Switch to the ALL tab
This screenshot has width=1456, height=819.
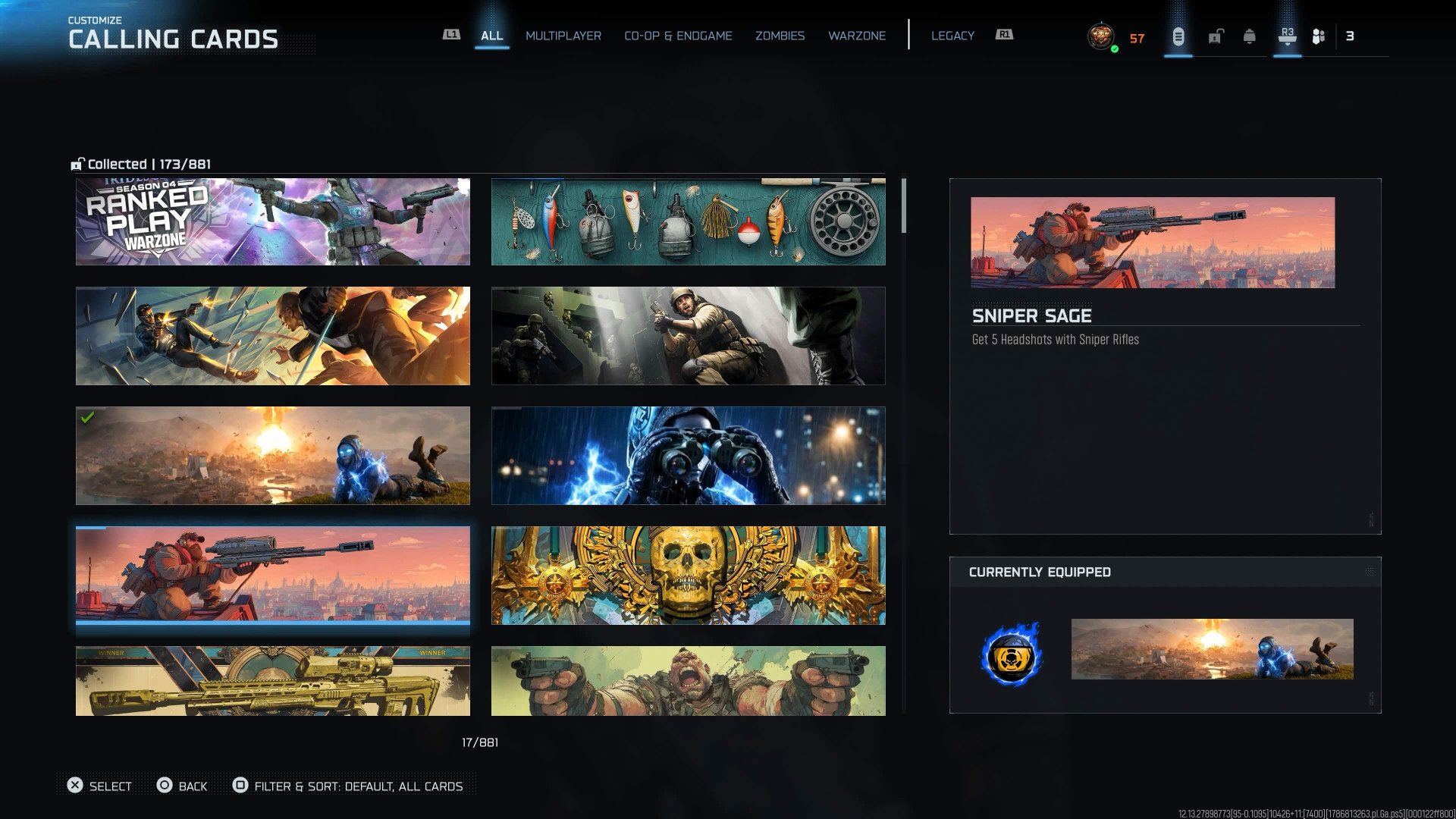pyautogui.click(x=491, y=36)
